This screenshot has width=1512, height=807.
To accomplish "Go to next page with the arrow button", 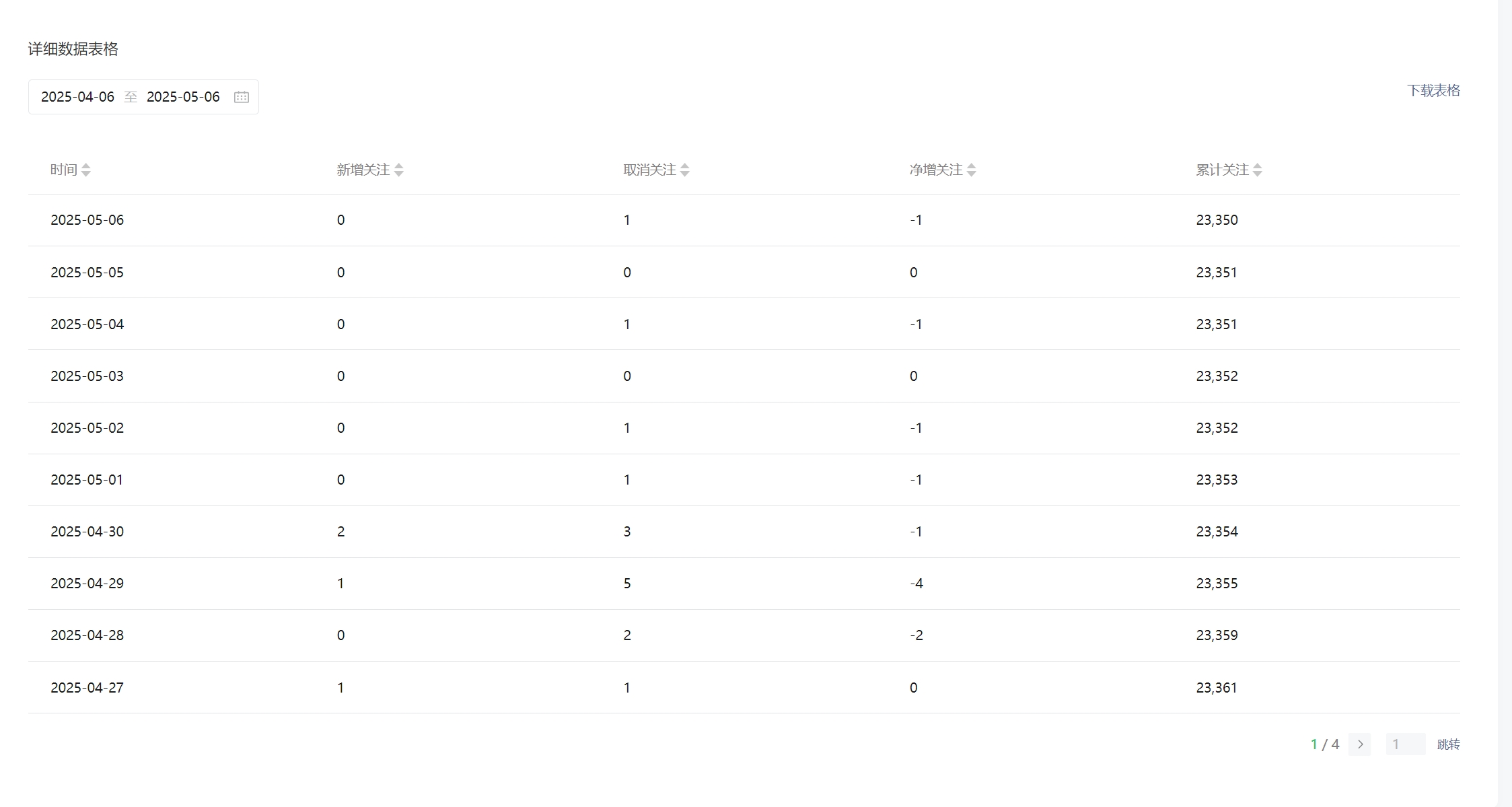I will [x=1359, y=744].
